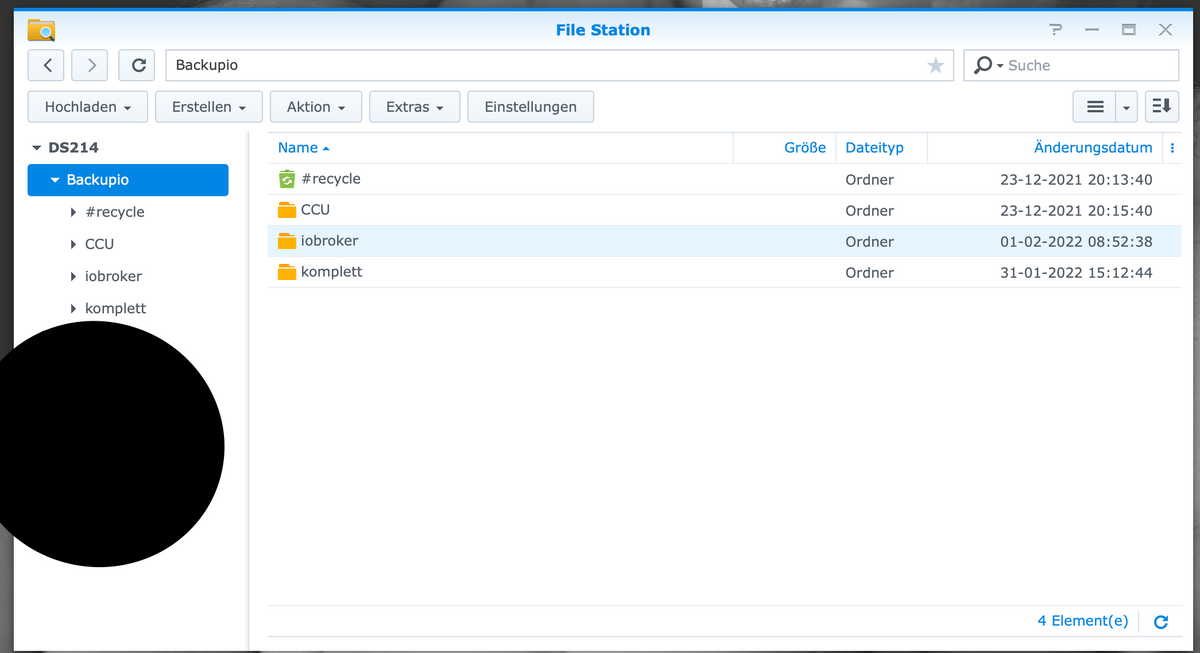
Task: Select the #recycle row name in the file list
Action: click(330, 179)
